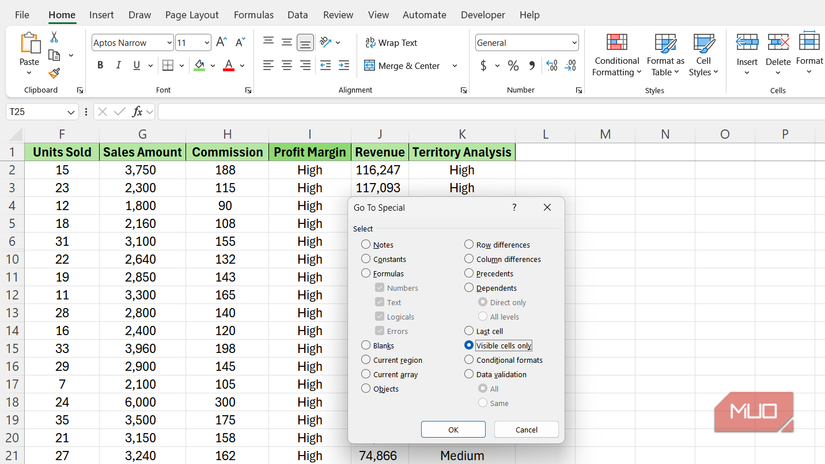Viewport: 825px width, 464px height.
Task: Apply Comma Style format
Action: [532, 66]
